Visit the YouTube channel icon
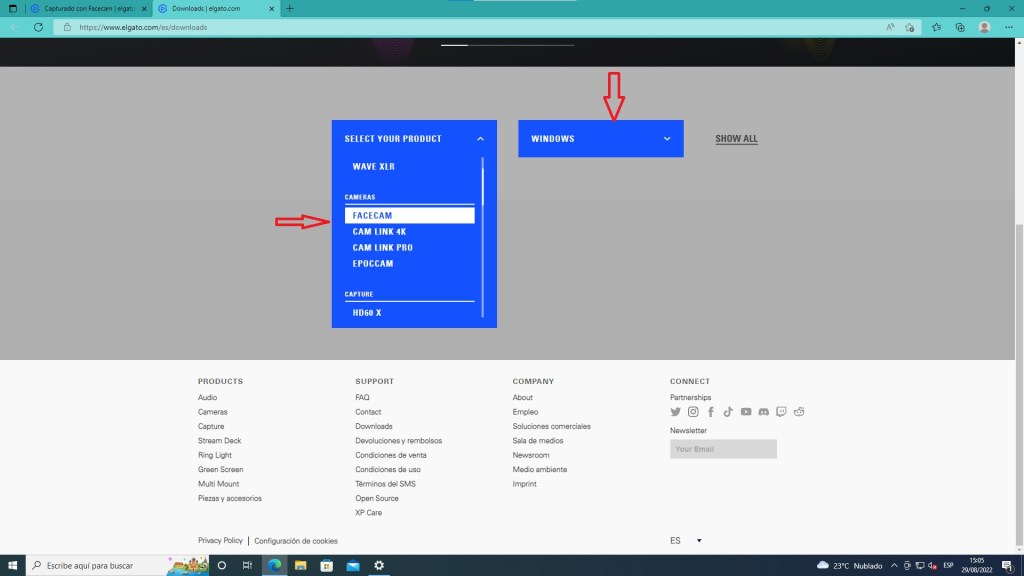This screenshot has height=576, width=1024. coord(746,412)
